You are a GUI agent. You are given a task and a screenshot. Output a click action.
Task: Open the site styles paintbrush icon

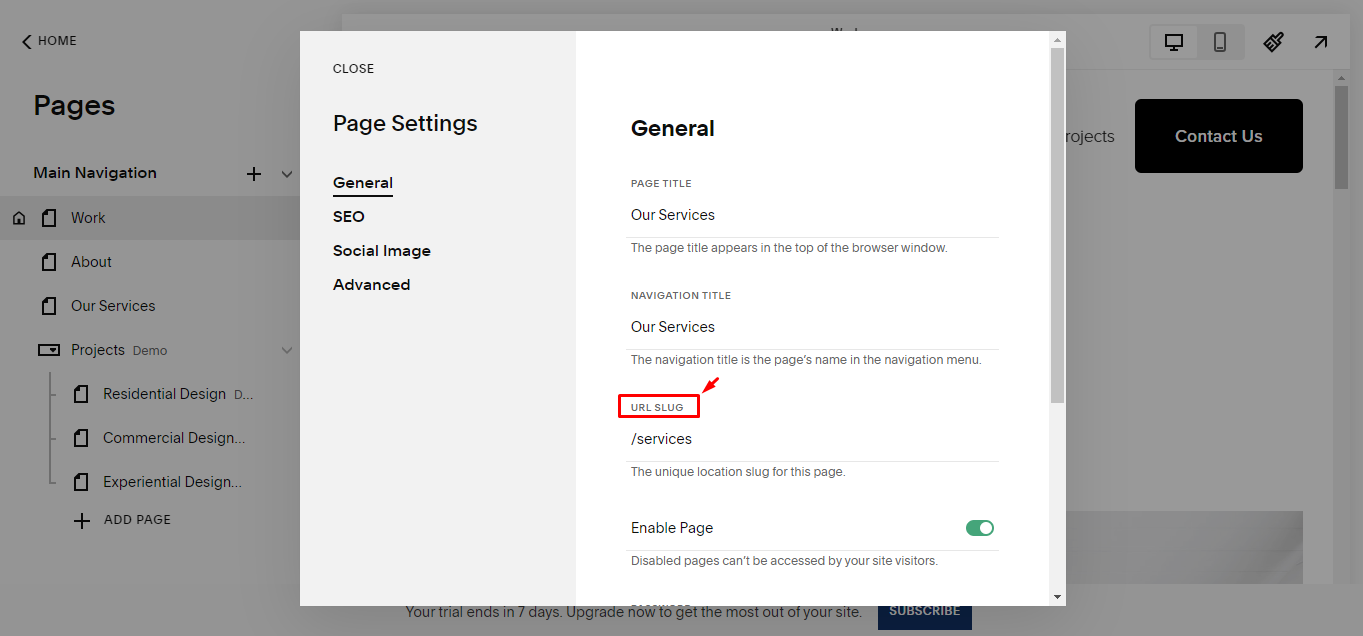(1272, 42)
